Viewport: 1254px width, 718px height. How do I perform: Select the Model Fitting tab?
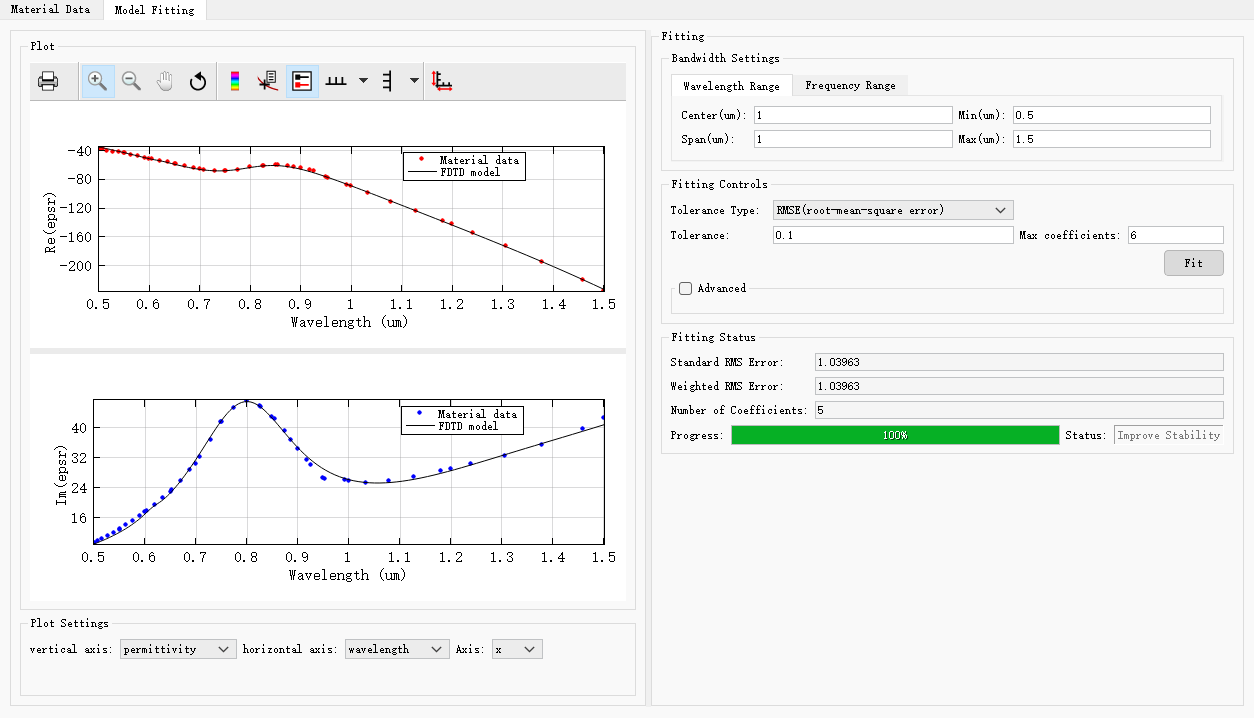point(154,10)
